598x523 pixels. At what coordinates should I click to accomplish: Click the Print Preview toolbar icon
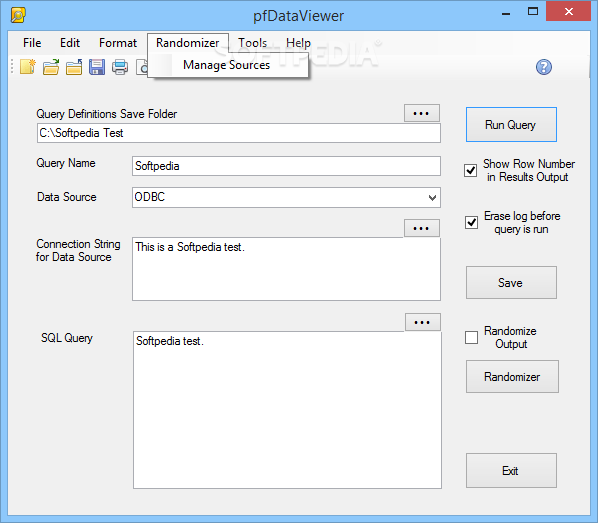pyautogui.click(x=142, y=67)
